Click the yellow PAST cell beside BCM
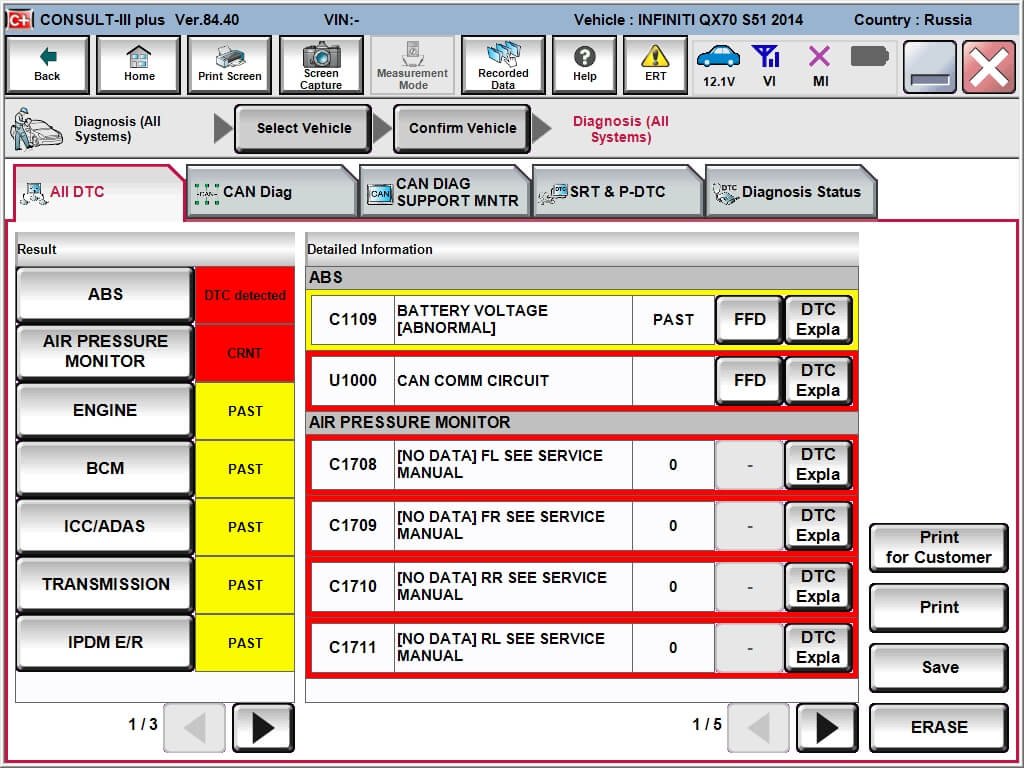Image resolution: width=1024 pixels, height=768 pixels. 245,469
